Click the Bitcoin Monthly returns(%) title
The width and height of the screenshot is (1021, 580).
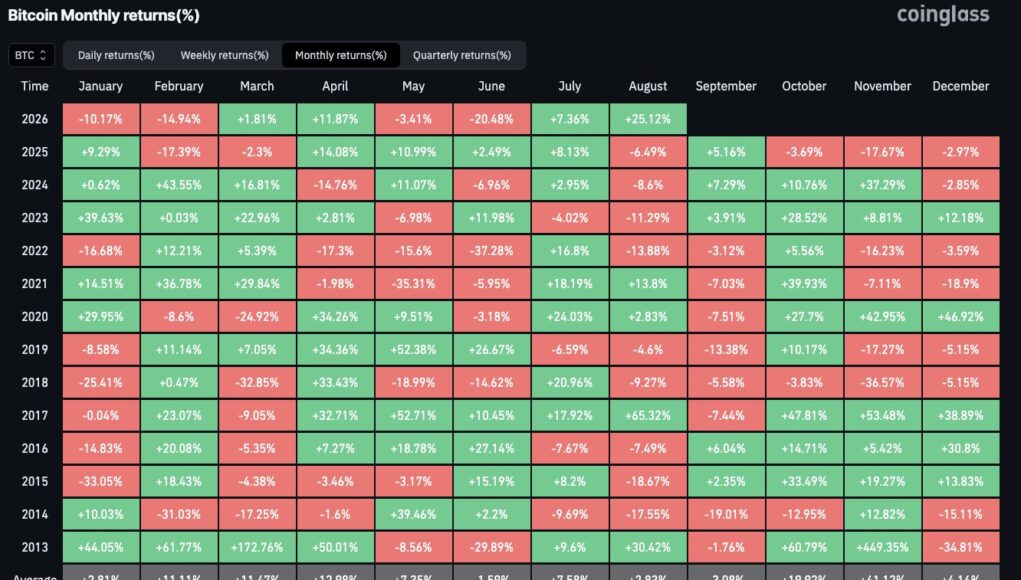tap(104, 15)
